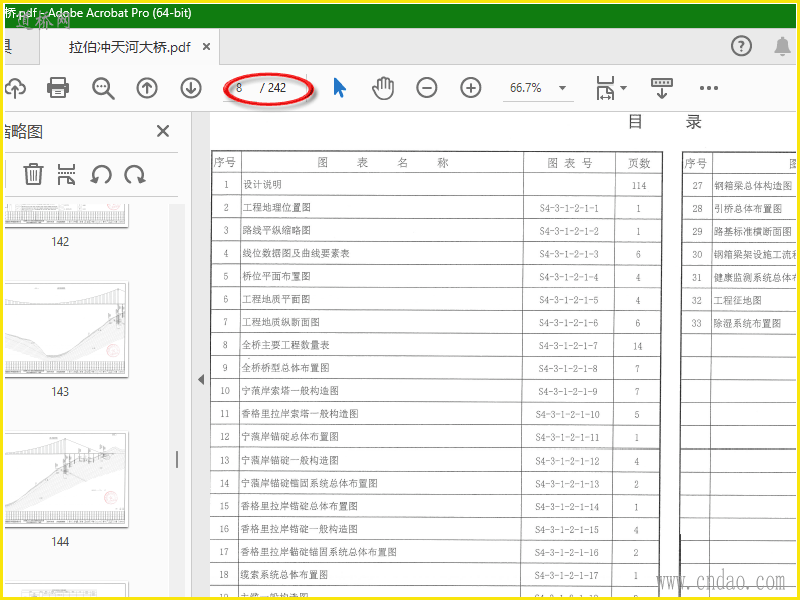The height and width of the screenshot is (600, 800).
Task: Close the thumbnails panel
Action: point(163,132)
